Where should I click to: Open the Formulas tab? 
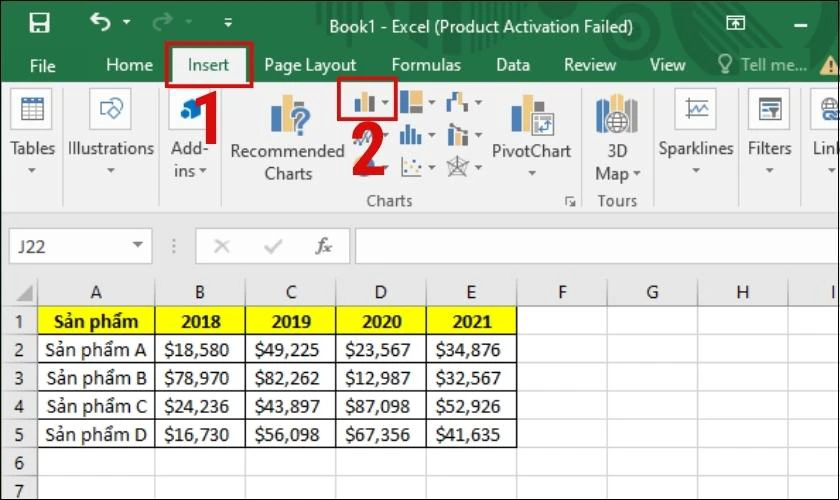tap(426, 65)
